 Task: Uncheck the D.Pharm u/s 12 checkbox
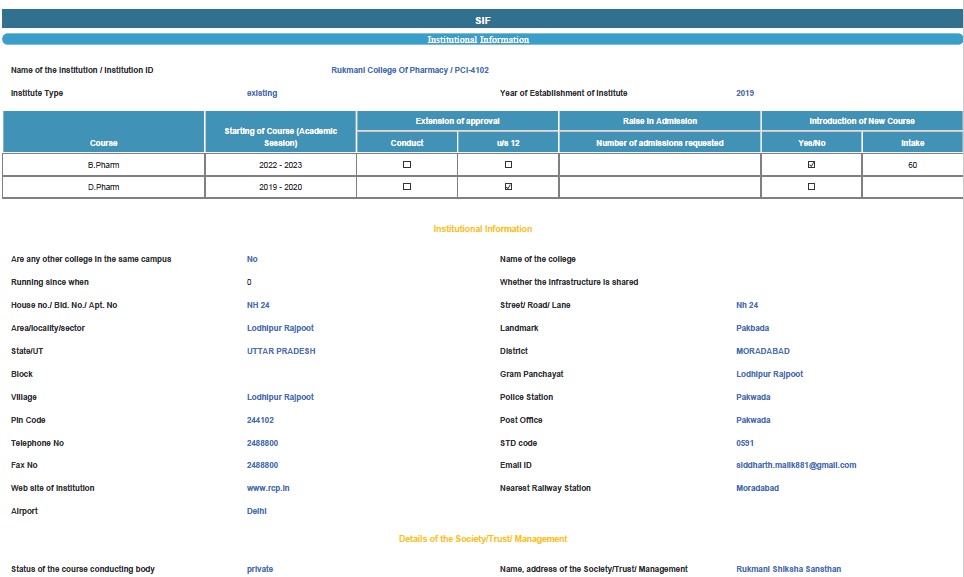[x=508, y=187]
